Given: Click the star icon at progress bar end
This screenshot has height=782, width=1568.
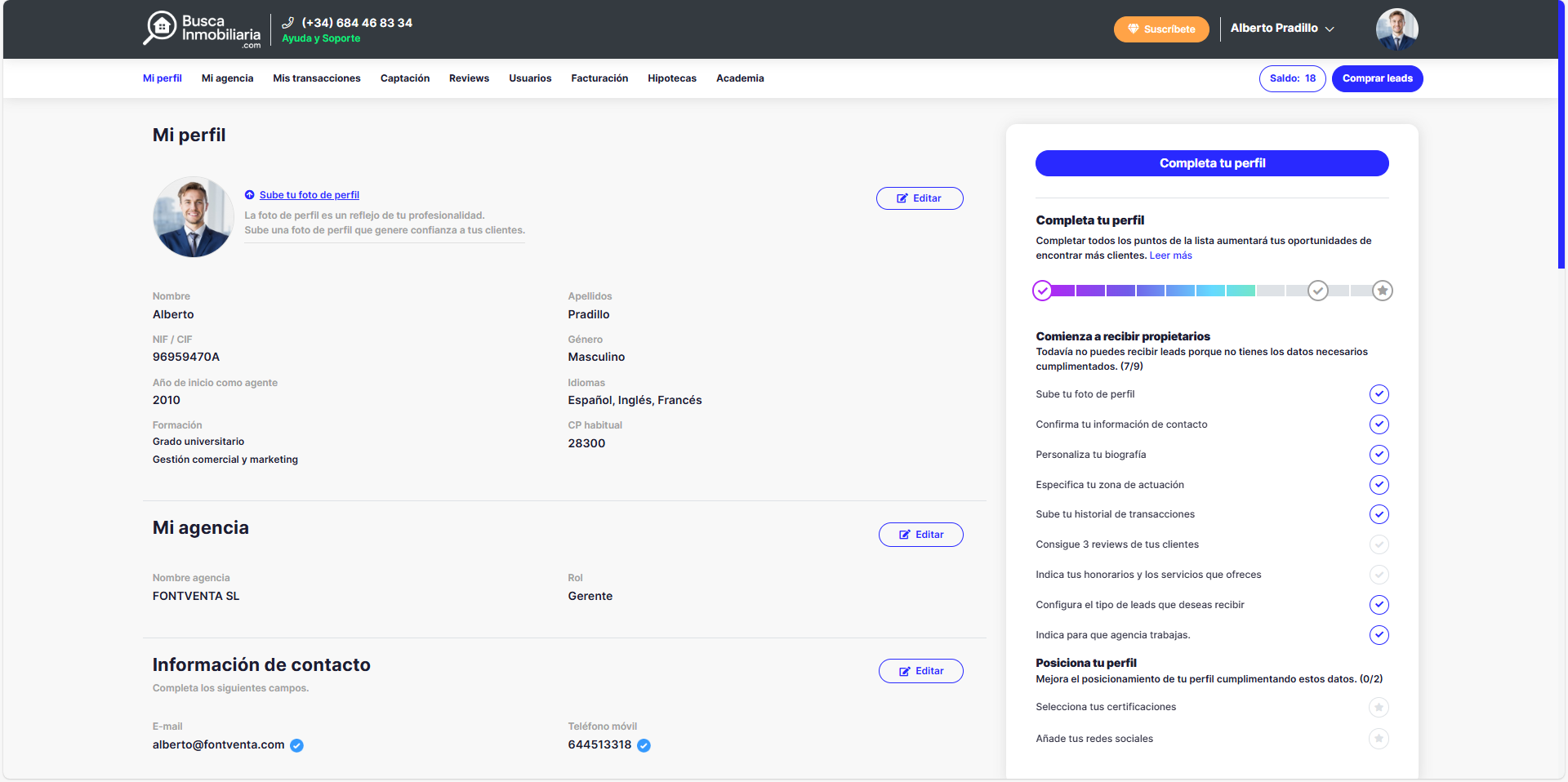Looking at the screenshot, I should pos(1382,291).
